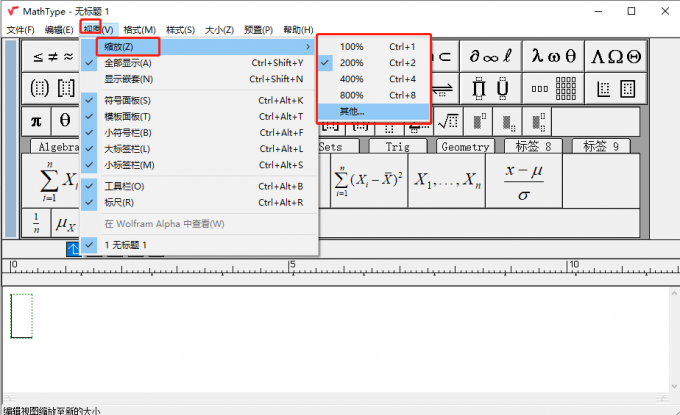Switch to the Trig tab
The image size is (680, 415).
click(398, 147)
